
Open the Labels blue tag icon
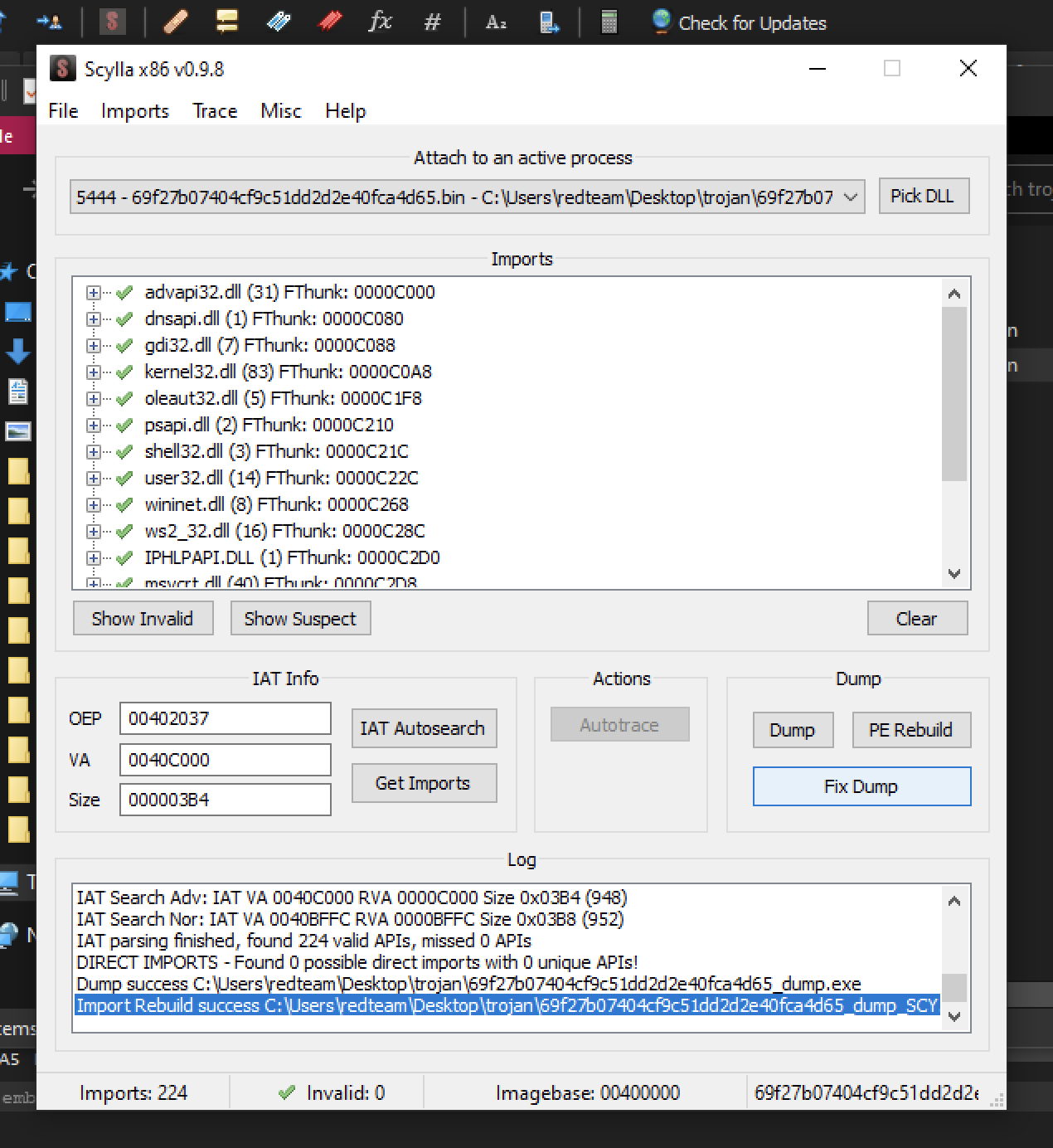click(x=279, y=22)
